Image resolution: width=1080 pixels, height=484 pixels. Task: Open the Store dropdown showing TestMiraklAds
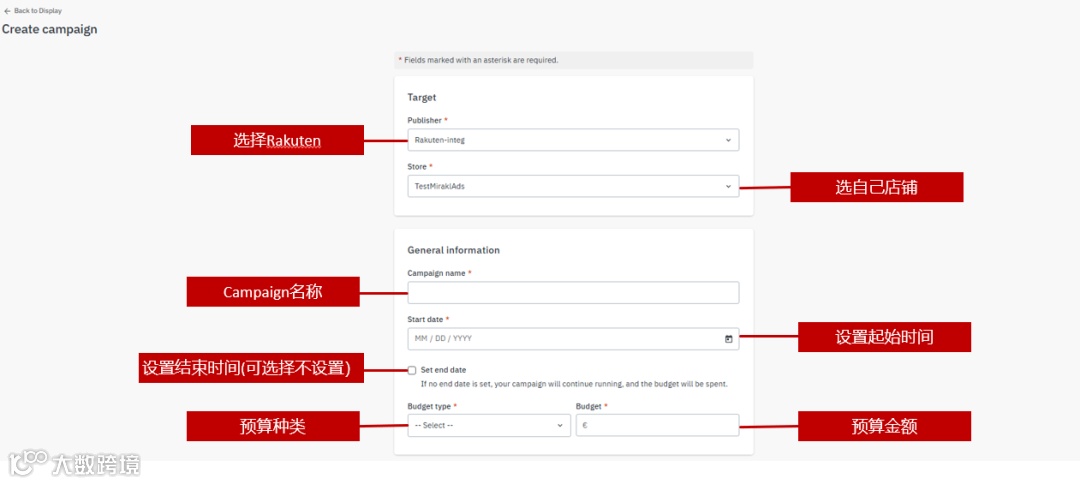pyautogui.click(x=573, y=186)
